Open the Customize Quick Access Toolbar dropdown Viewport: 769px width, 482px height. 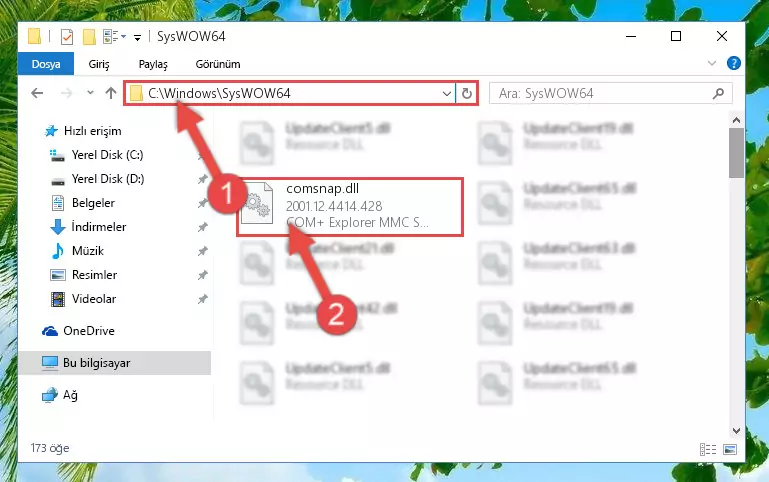tap(138, 37)
